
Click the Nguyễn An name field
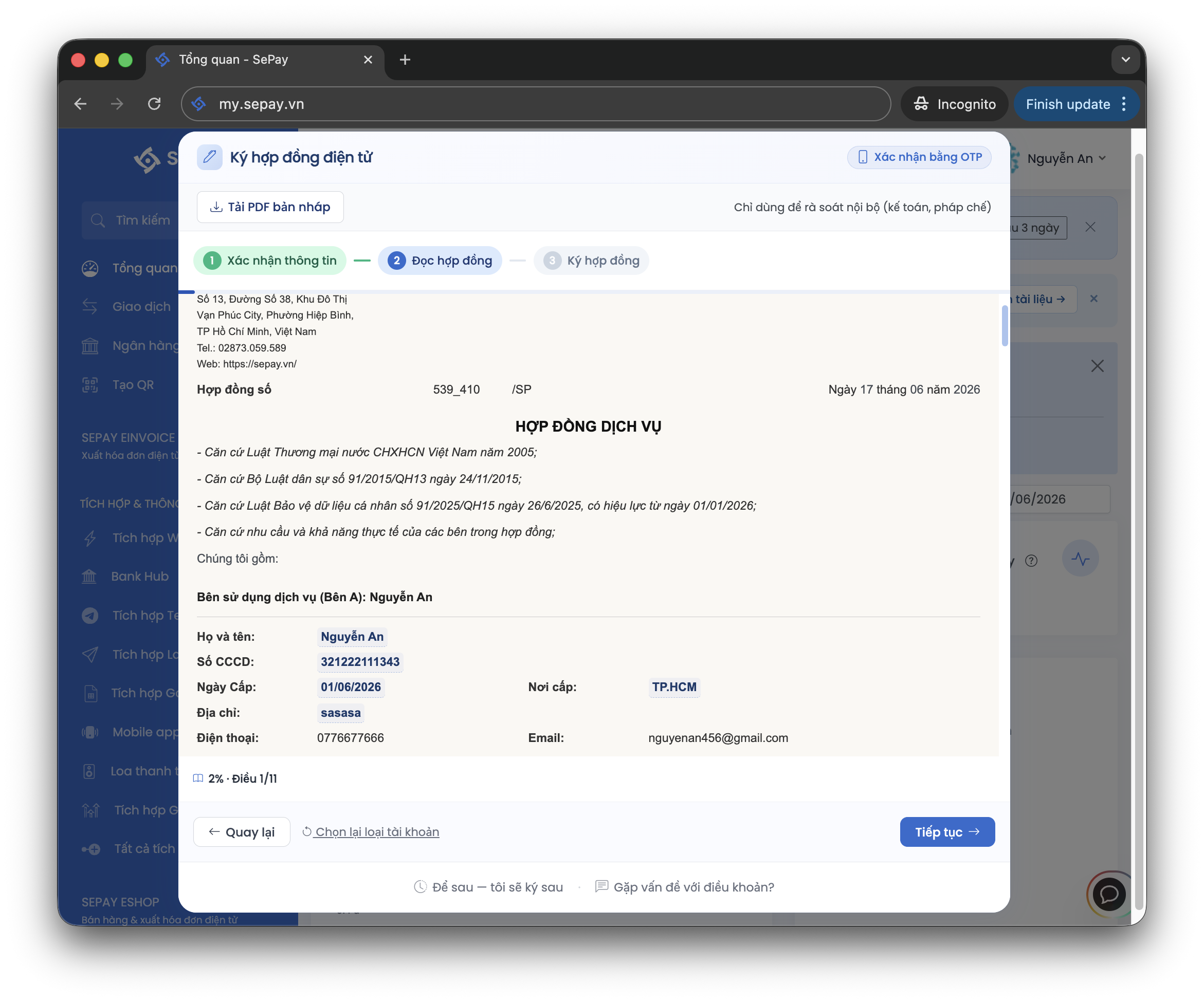[352, 637]
